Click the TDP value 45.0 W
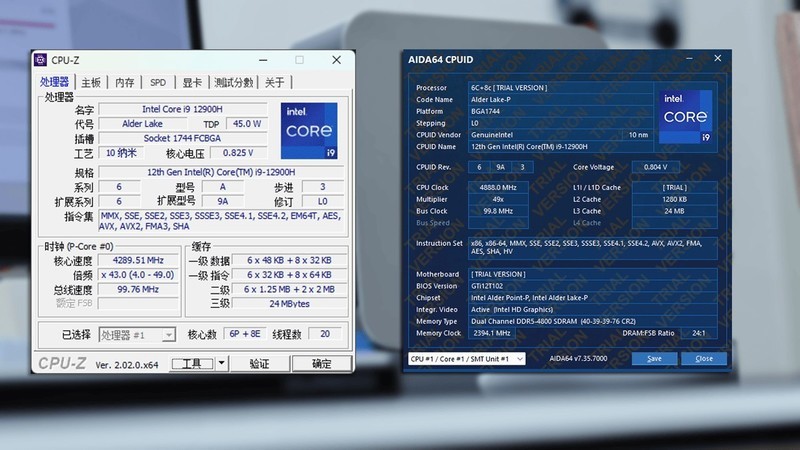Viewport: 800px width, 450px height. pos(247,123)
